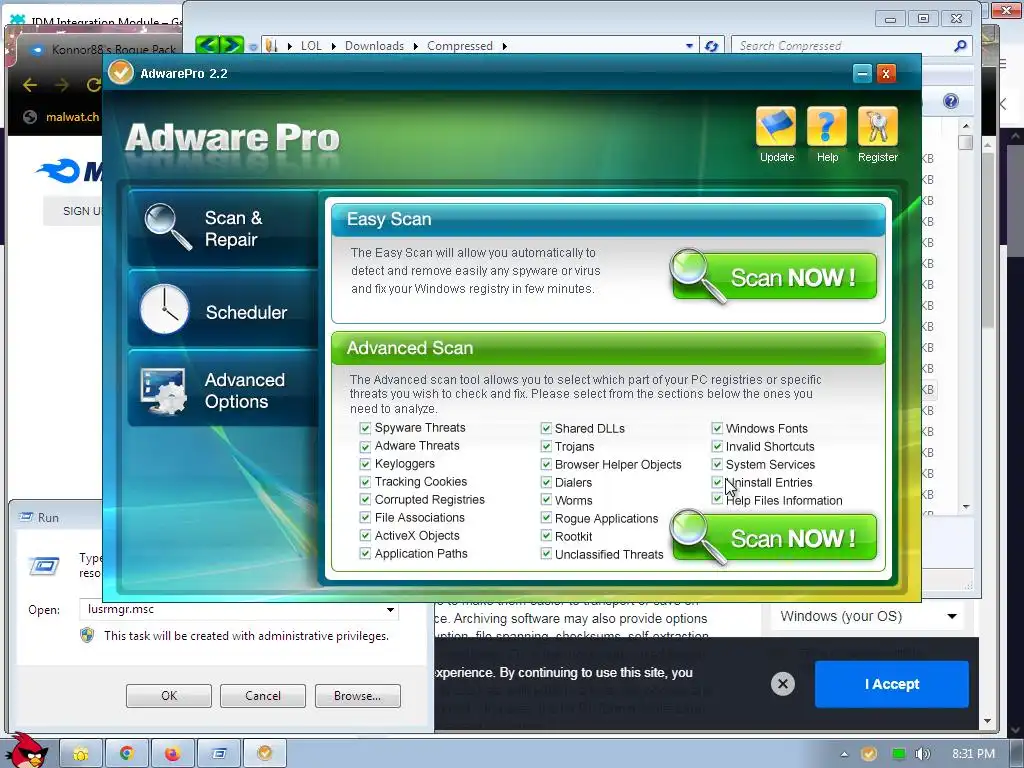Viewport: 1024px width, 768px height.
Task: Select LOL in Explorer address path
Action: (x=311, y=46)
